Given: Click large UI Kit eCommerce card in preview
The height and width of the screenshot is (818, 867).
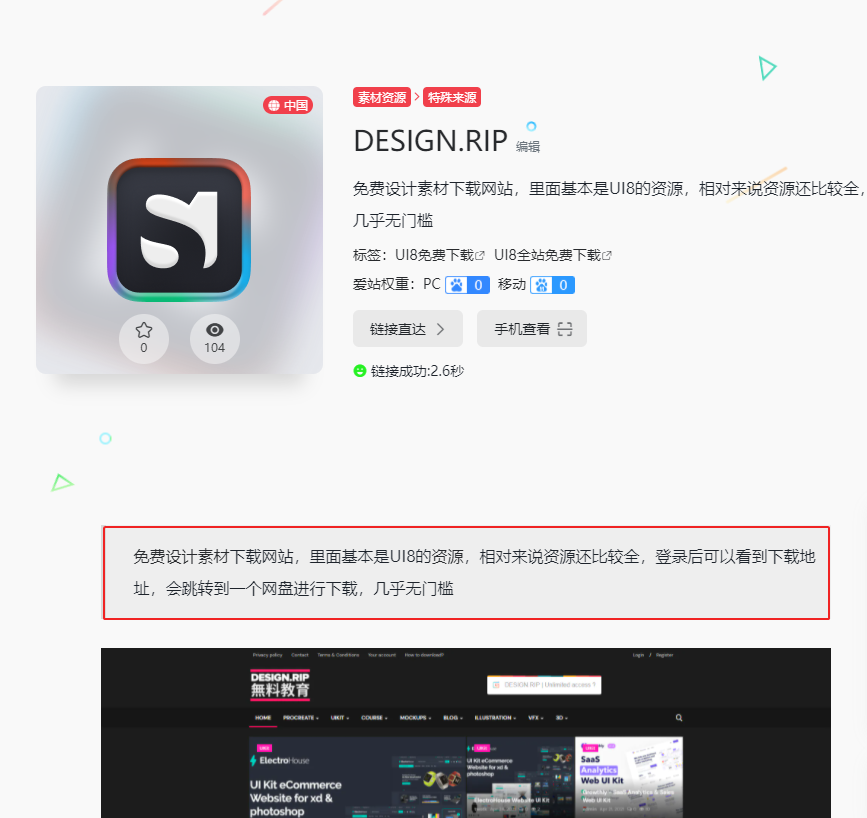Looking at the screenshot, I should click(358, 777).
